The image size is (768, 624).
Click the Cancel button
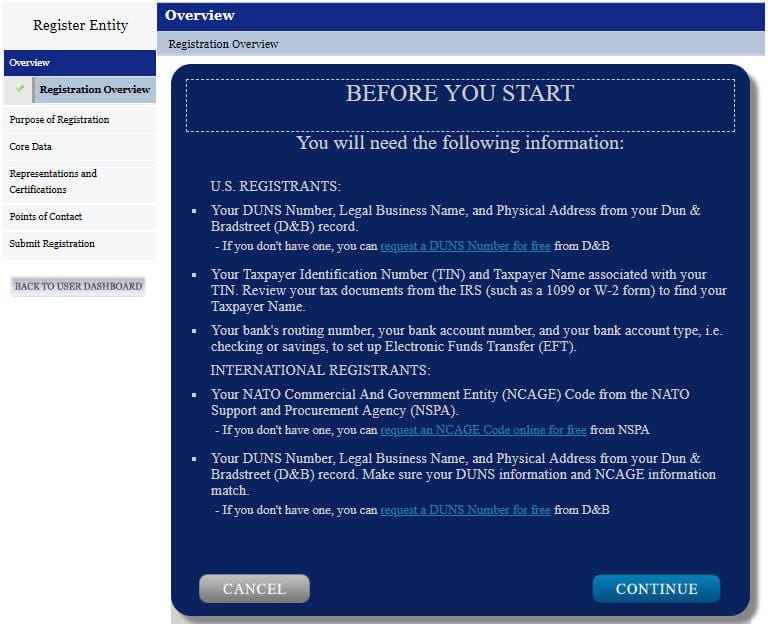pos(254,589)
